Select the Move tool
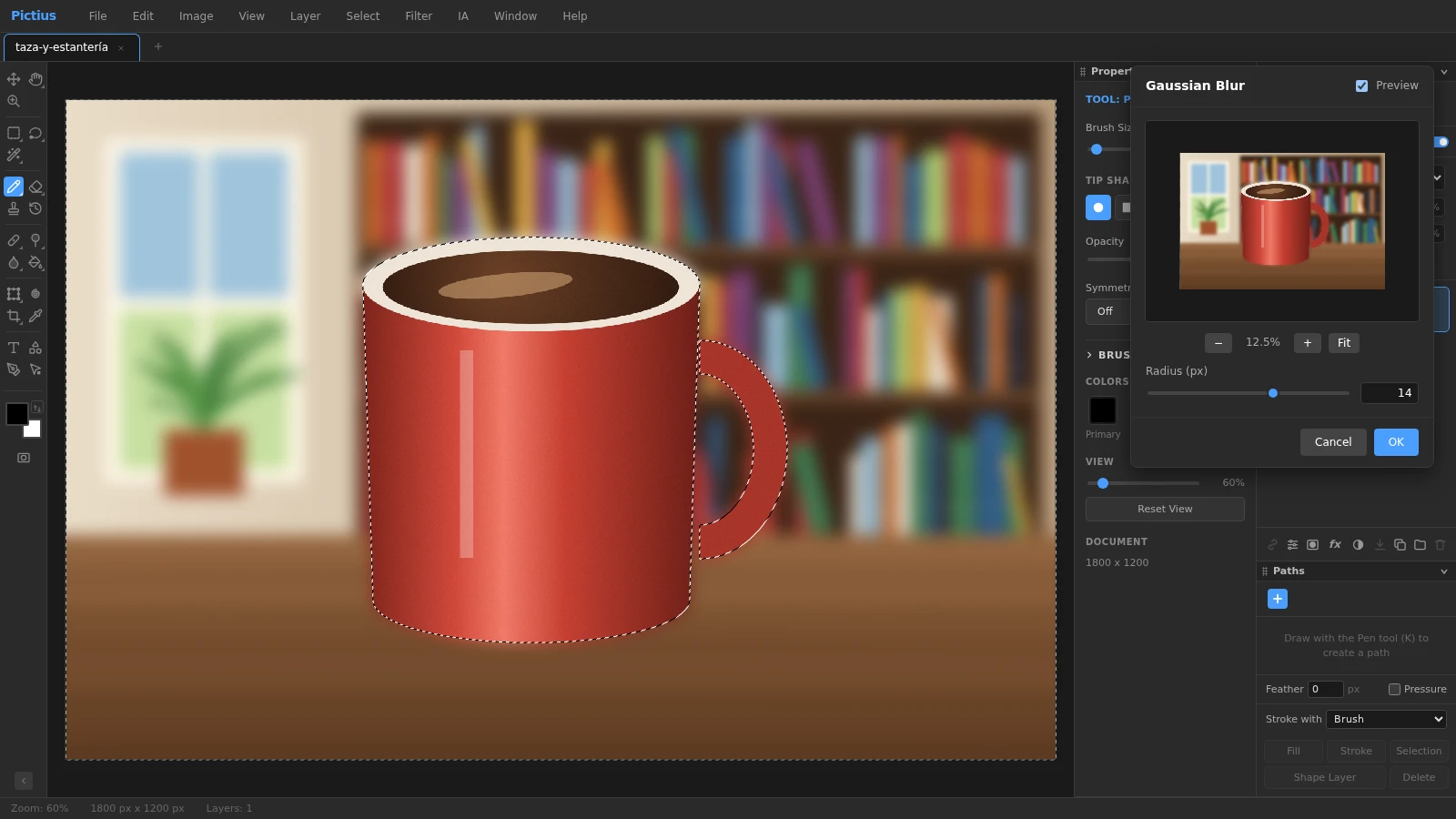The height and width of the screenshot is (819, 1456). coord(14,79)
